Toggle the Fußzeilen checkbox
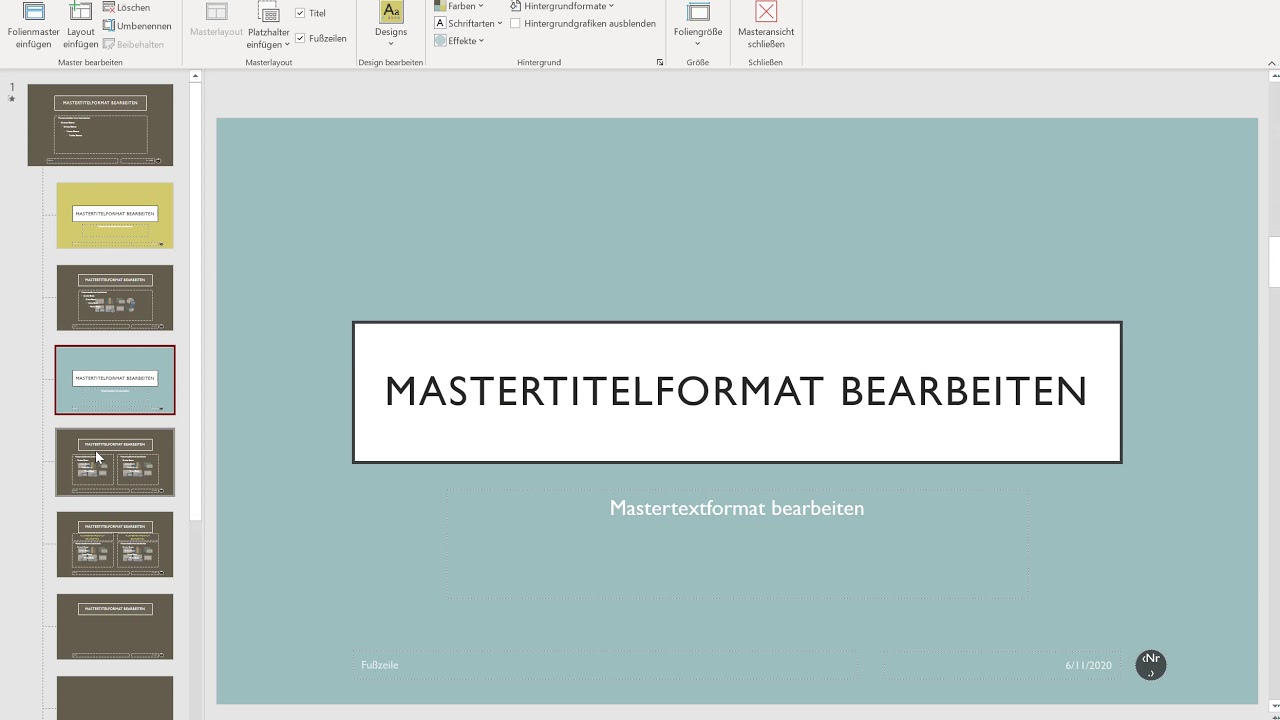Viewport: 1280px width, 720px height. [300, 38]
